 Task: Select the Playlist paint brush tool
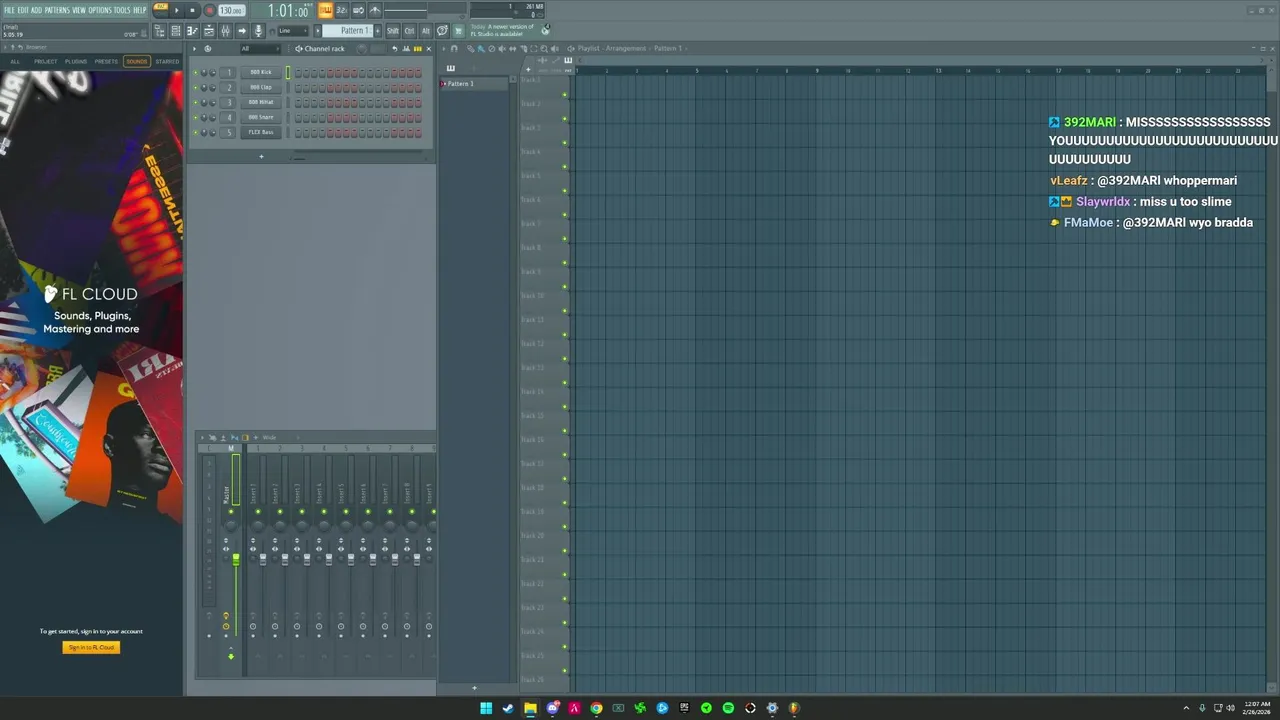(x=481, y=48)
